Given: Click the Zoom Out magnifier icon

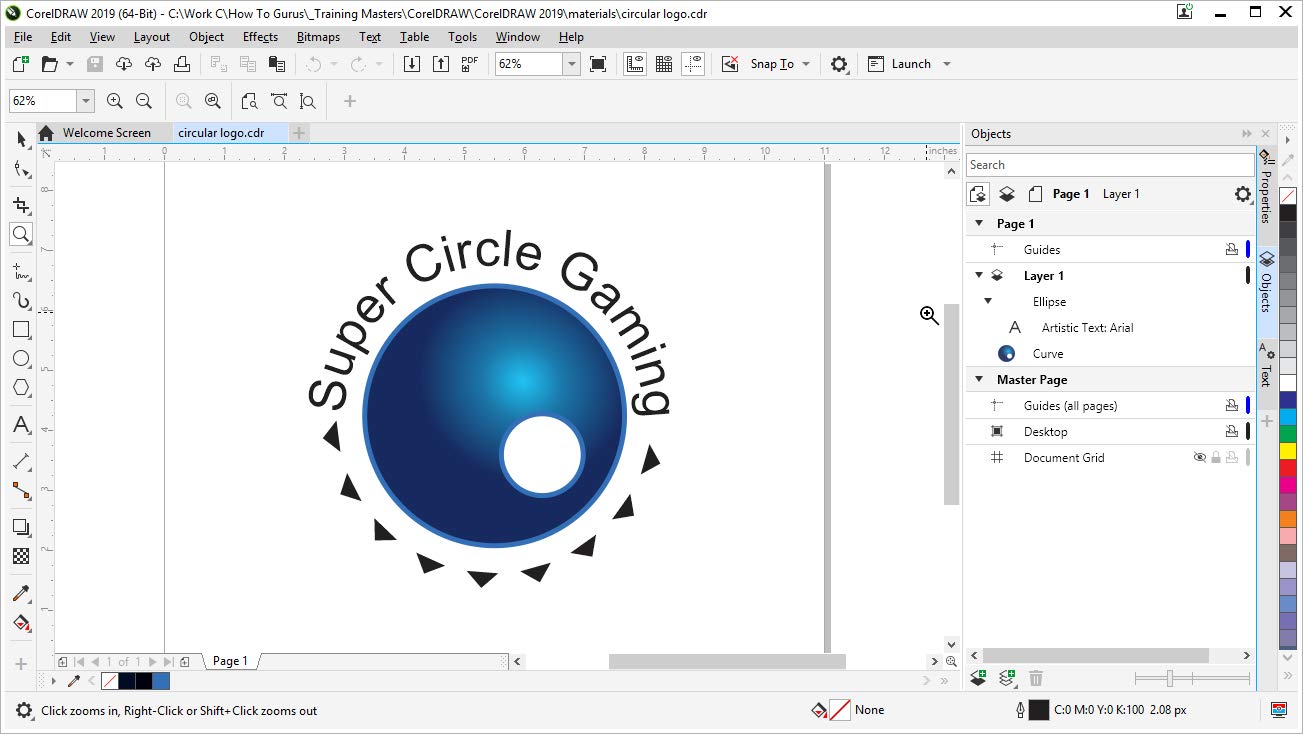Looking at the screenshot, I should pos(144,101).
